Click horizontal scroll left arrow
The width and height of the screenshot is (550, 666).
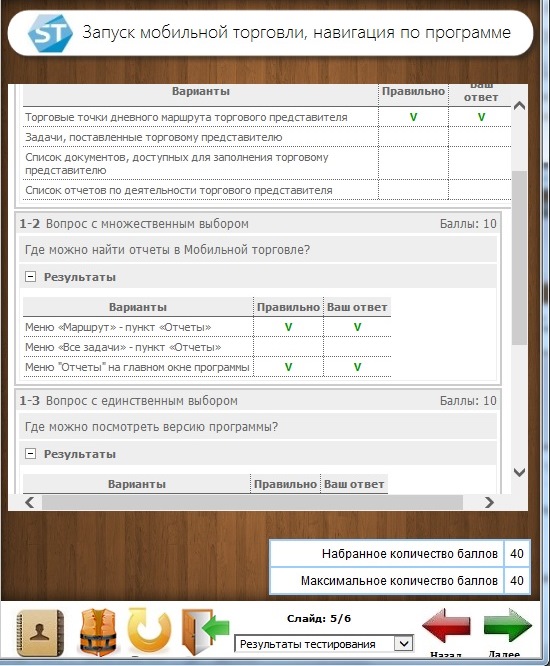tap(29, 502)
